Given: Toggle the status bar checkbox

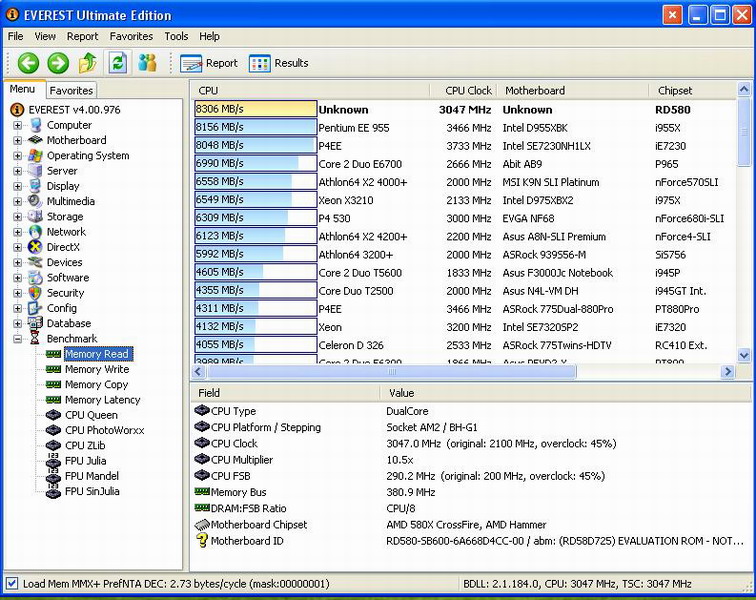Looking at the screenshot, I should point(12,583).
